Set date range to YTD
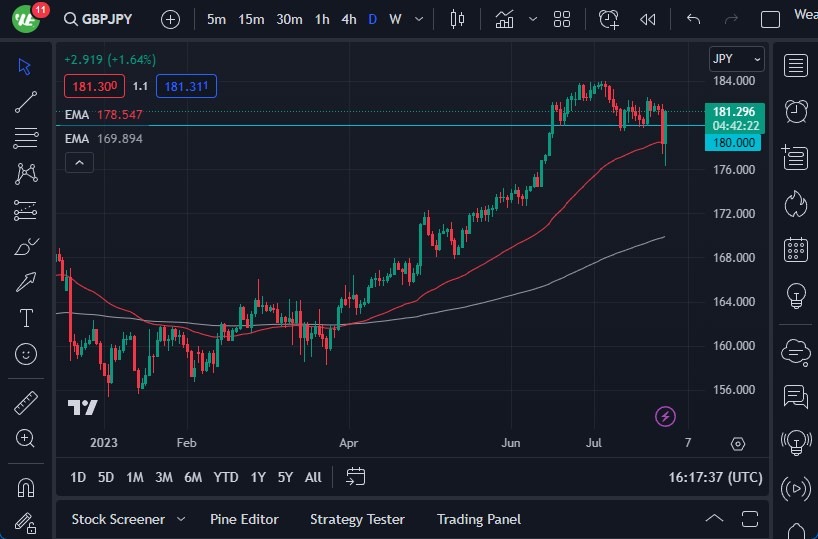Screen dimensions: 818x539 pyautogui.click(x=226, y=477)
